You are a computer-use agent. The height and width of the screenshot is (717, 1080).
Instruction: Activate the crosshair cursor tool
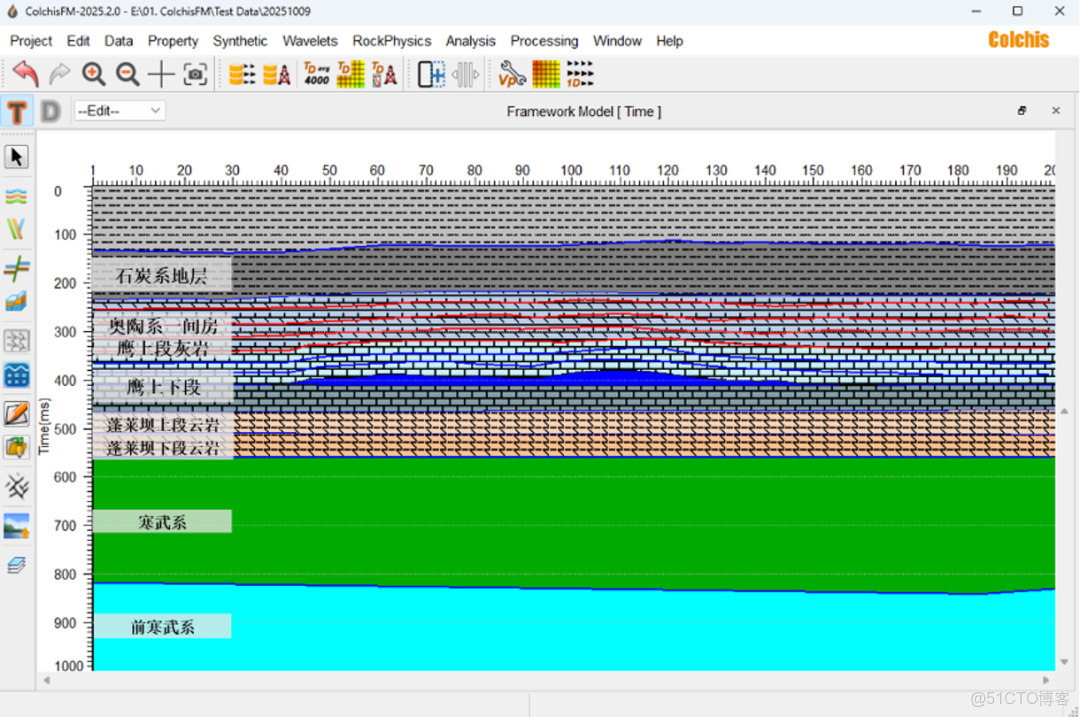coord(161,74)
